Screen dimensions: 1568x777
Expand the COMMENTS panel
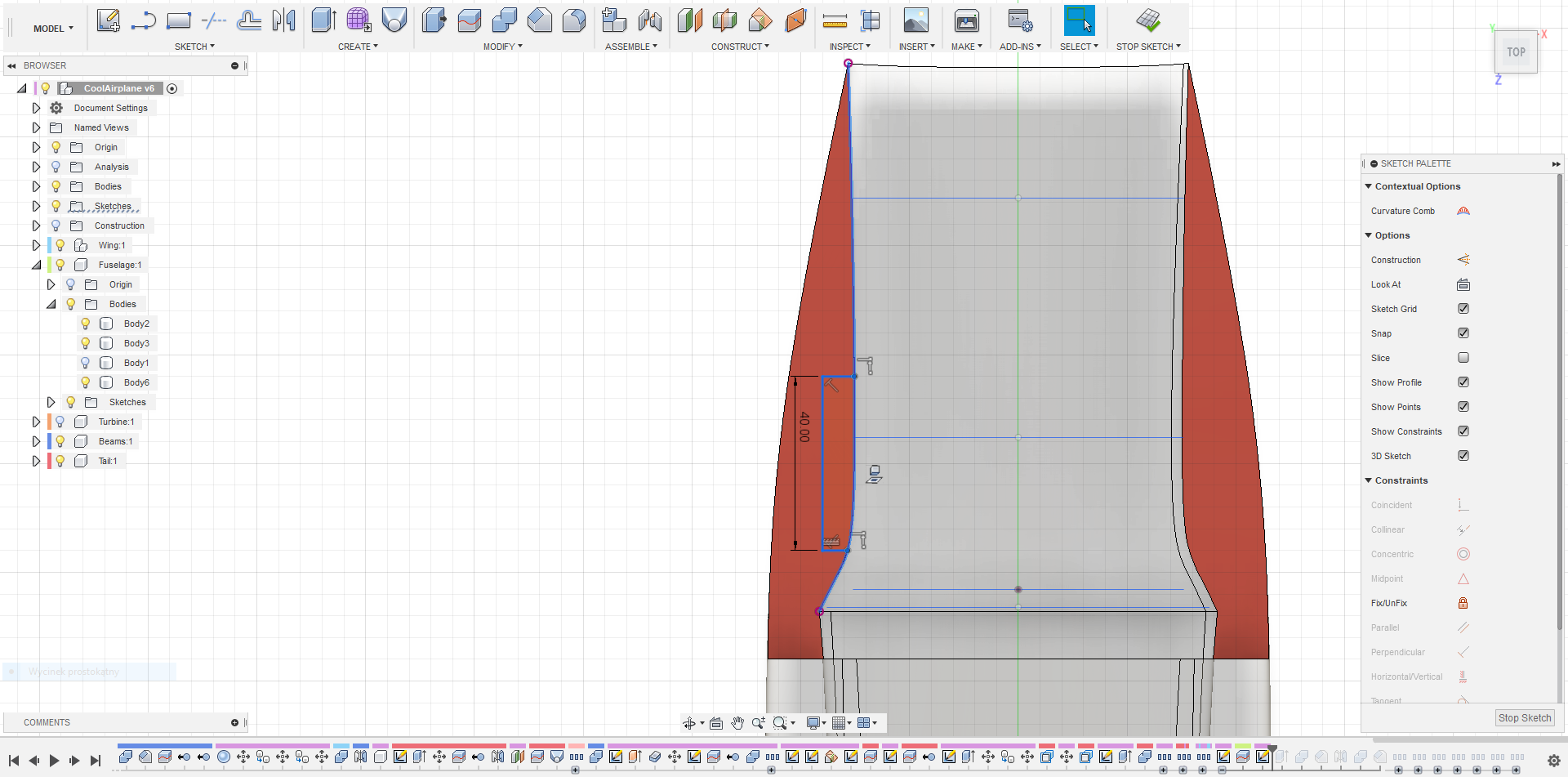click(234, 722)
